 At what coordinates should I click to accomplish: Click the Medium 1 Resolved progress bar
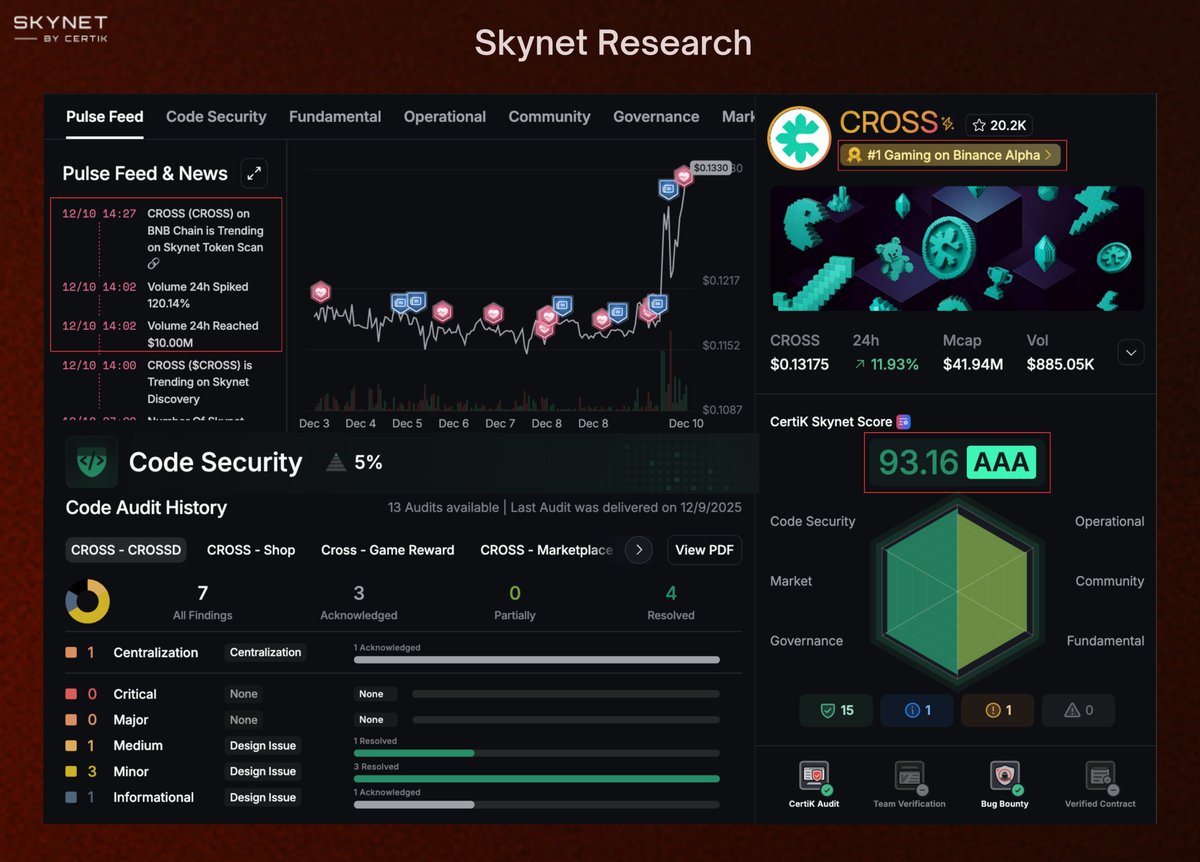click(536, 753)
